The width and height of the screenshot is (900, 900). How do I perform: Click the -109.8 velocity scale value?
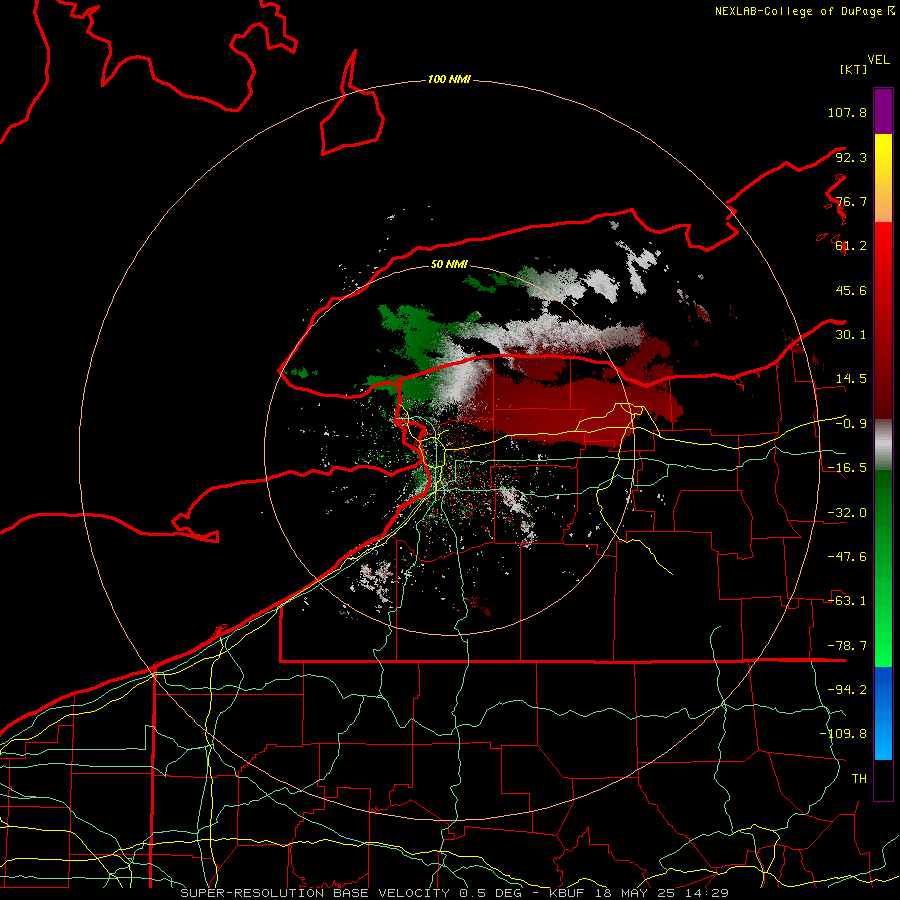click(x=843, y=734)
